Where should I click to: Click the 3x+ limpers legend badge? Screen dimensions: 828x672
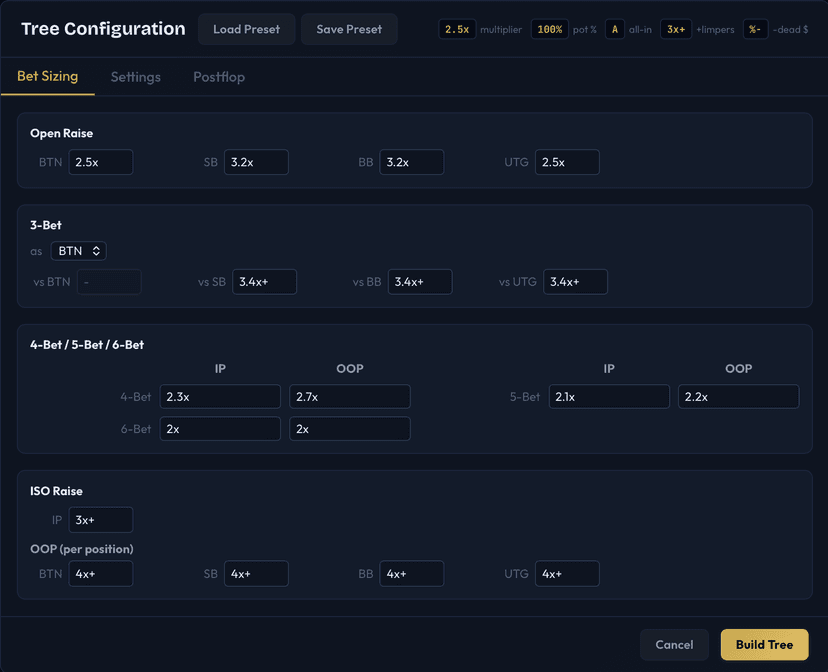click(x=676, y=30)
